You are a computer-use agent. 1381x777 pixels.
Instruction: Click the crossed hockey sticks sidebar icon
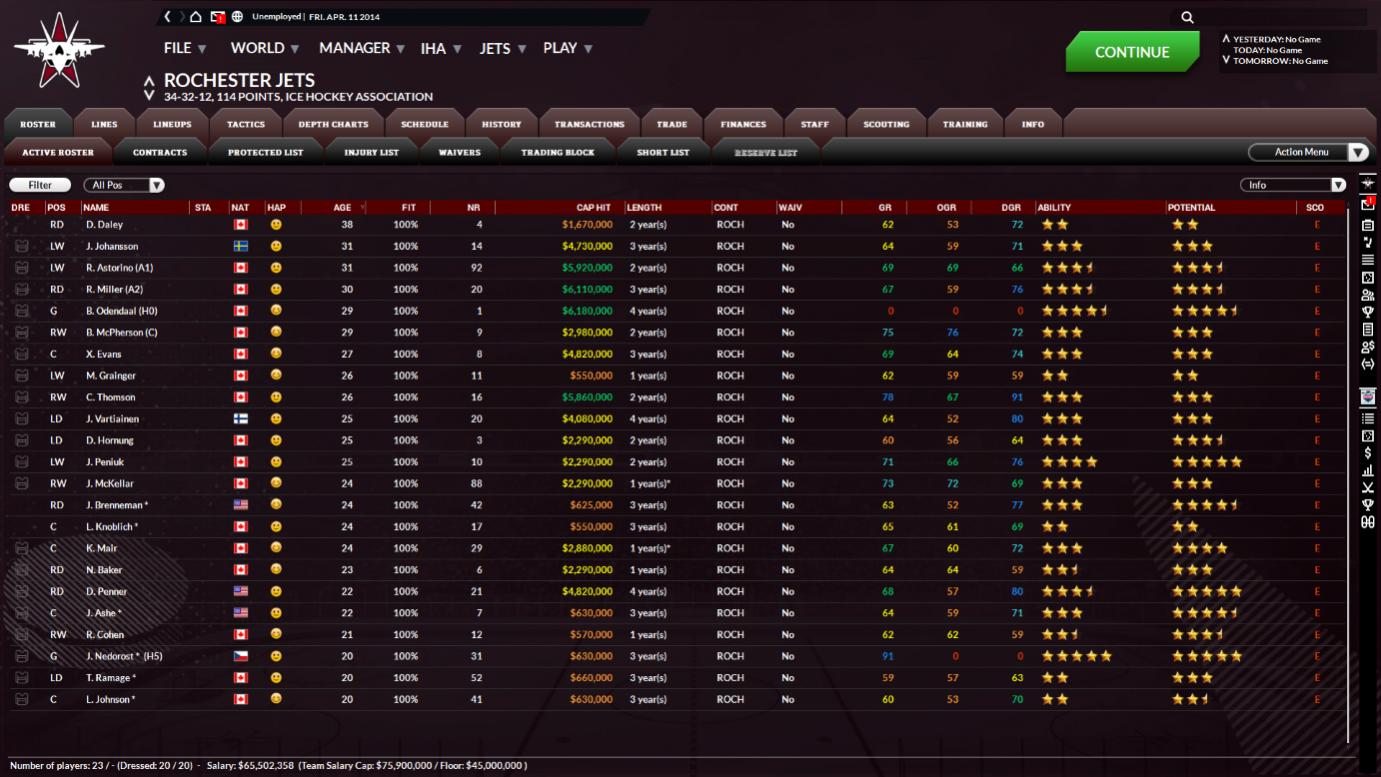[x=1367, y=487]
